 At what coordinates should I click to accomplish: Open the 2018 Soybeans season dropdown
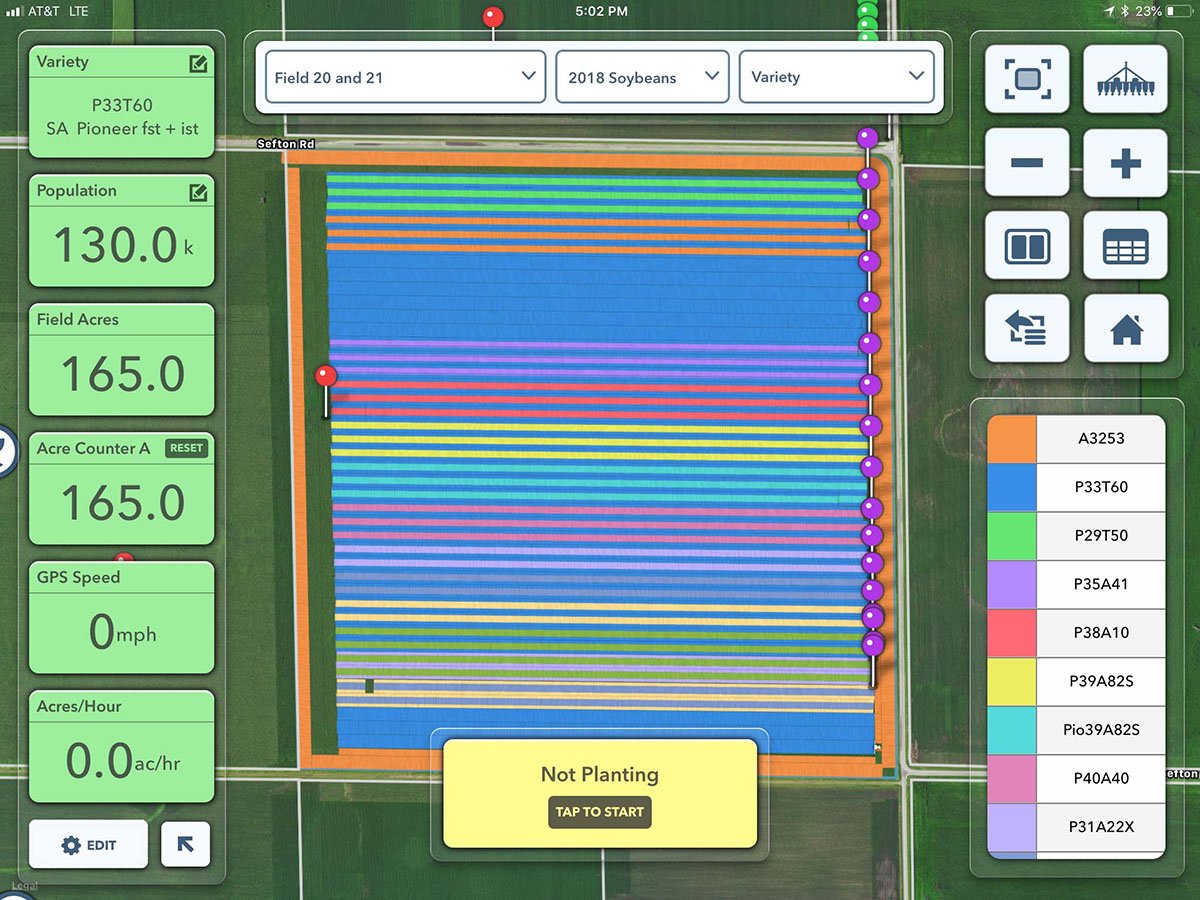click(x=641, y=76)
